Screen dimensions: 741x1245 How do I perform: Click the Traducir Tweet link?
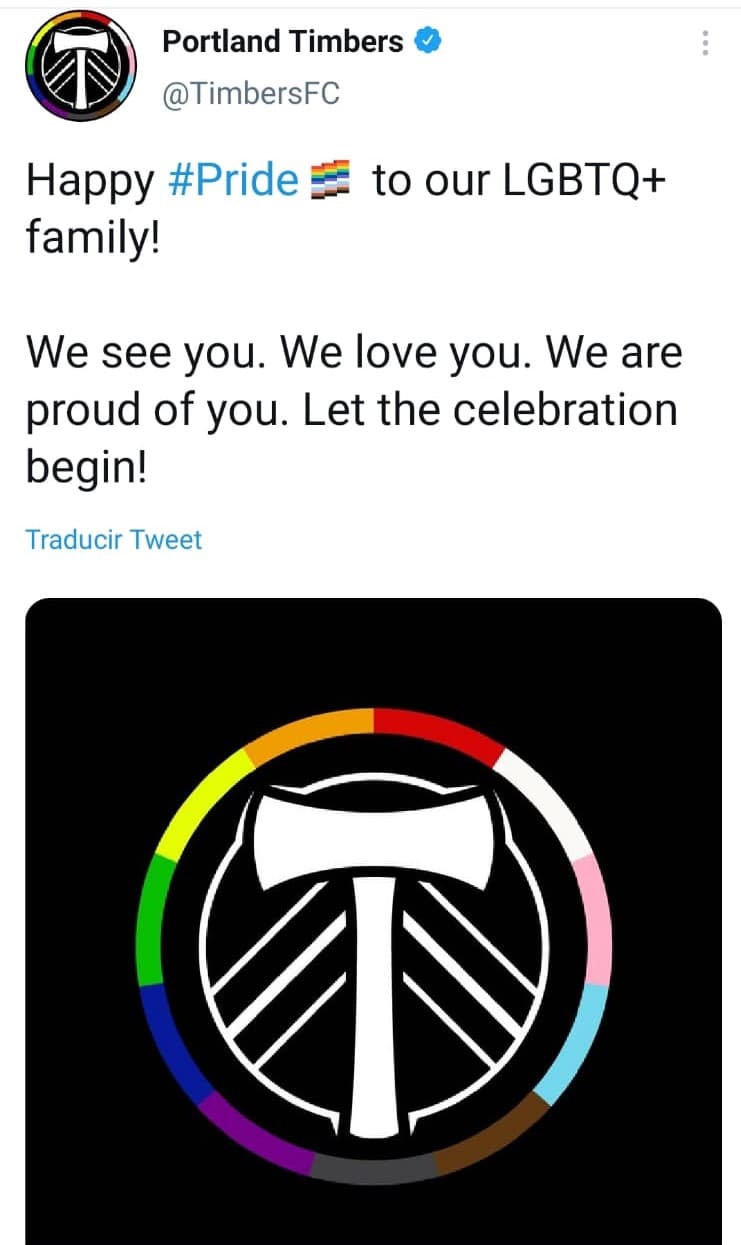click(x=113, y=540)
